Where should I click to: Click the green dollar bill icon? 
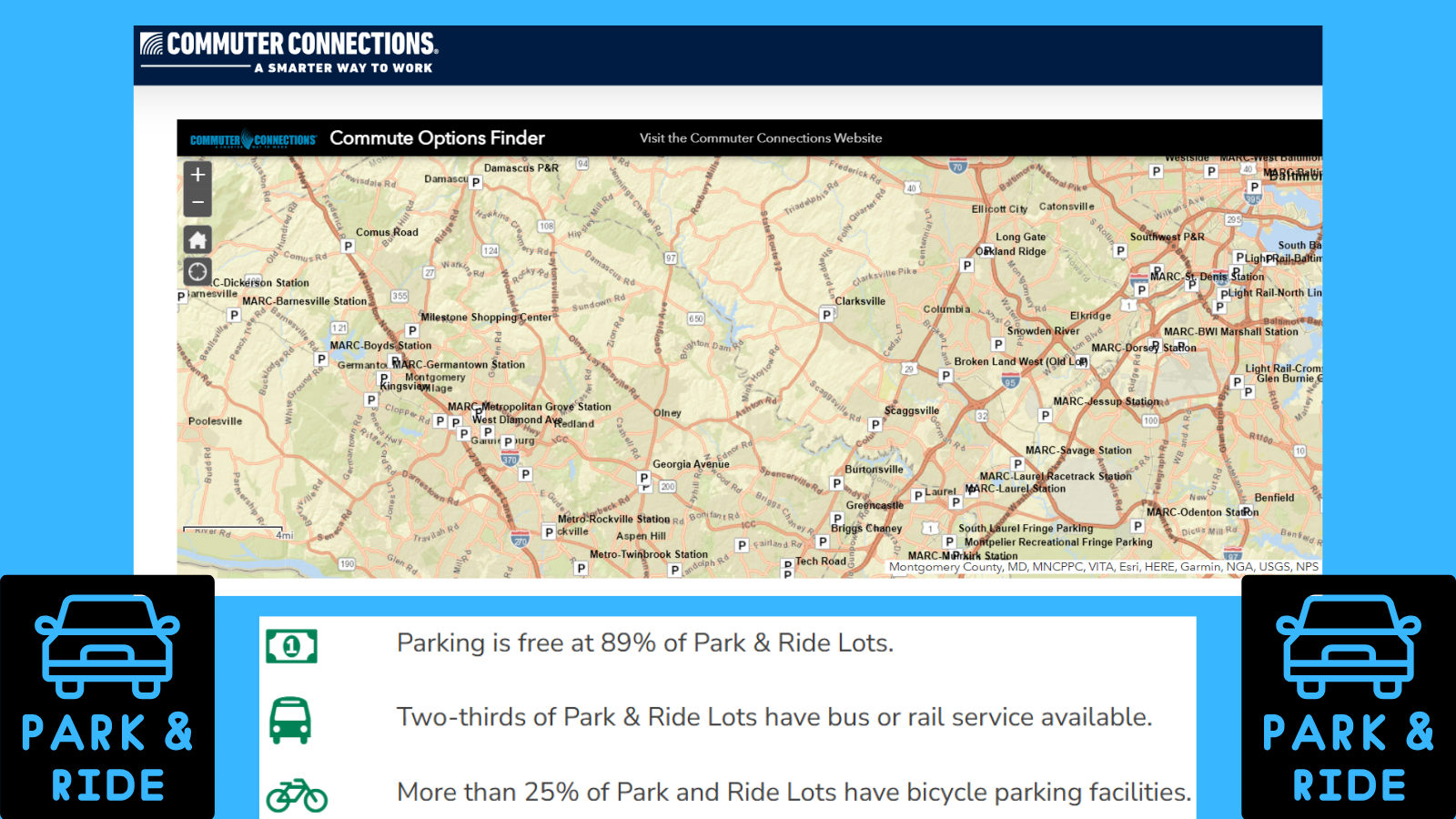click(291, 646)
